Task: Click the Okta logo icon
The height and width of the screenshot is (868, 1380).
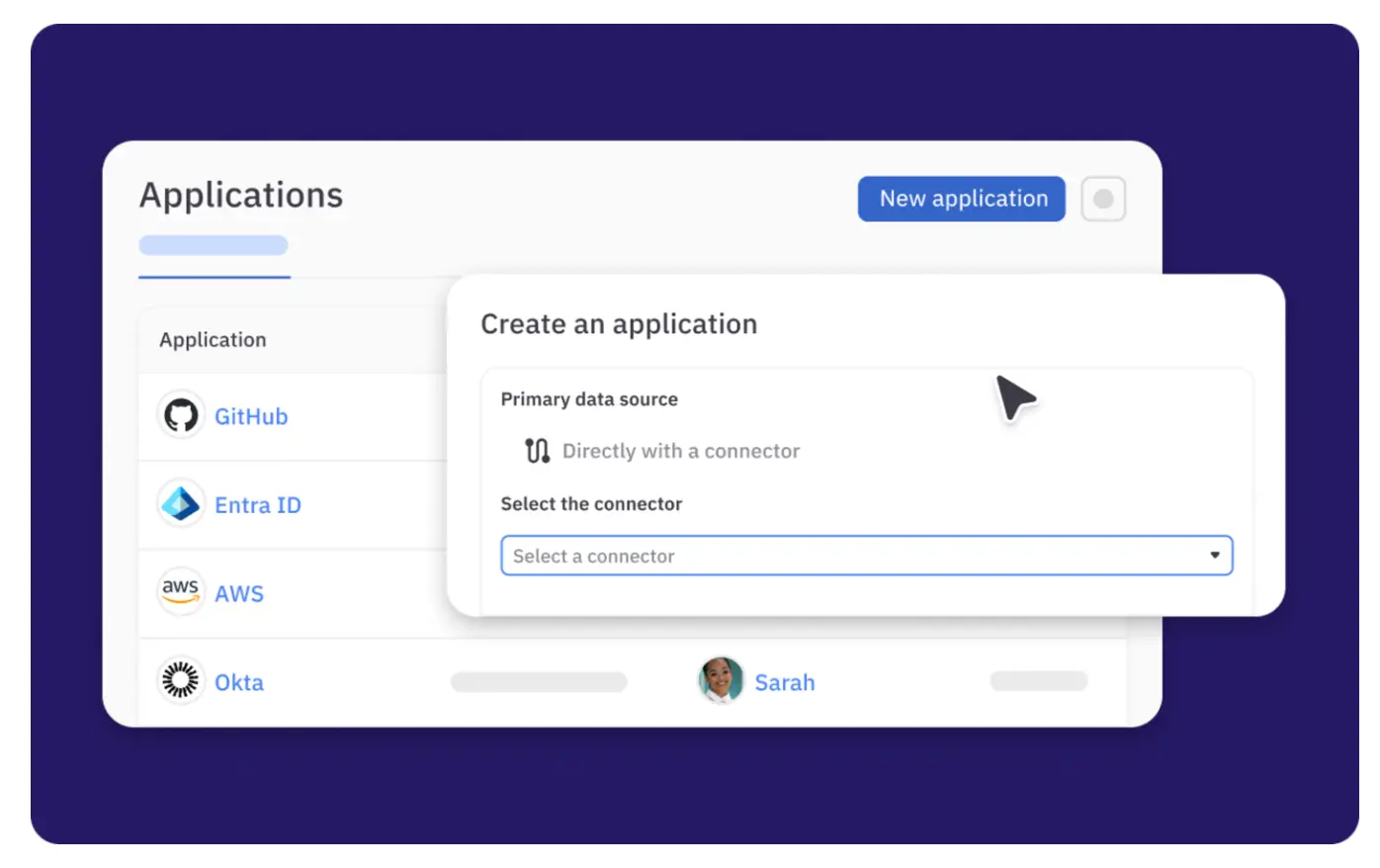Action: (180, 681)
